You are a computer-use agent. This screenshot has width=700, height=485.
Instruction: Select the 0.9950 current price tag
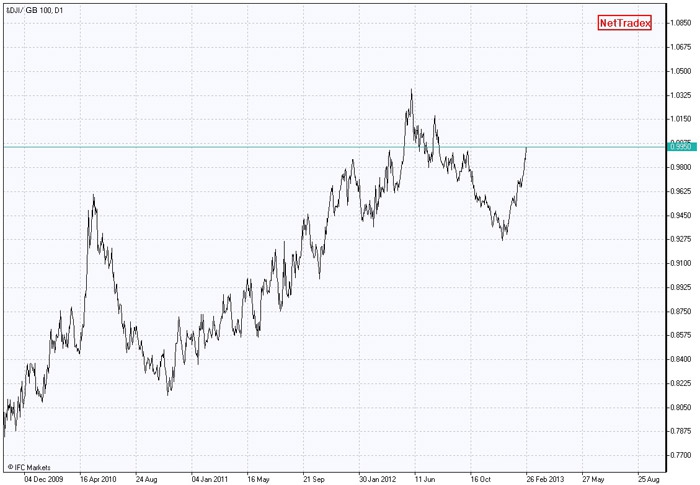tap(680, 147)
